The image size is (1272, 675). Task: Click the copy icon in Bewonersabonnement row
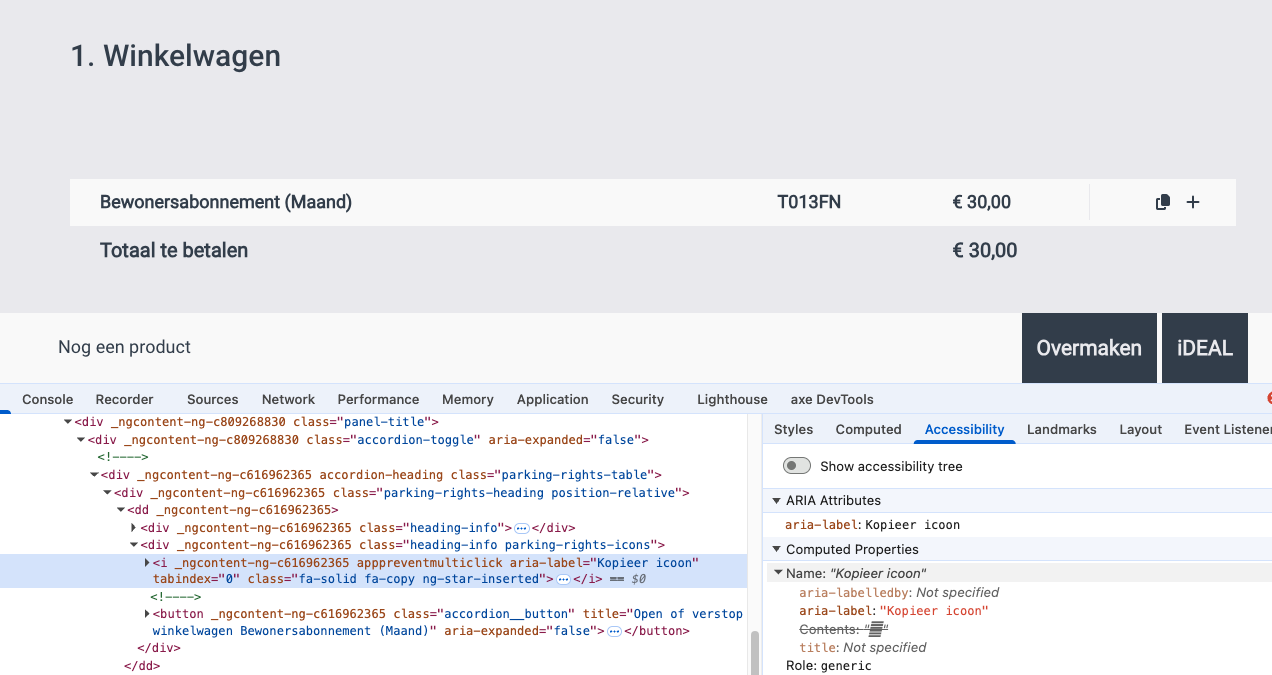1163,202
